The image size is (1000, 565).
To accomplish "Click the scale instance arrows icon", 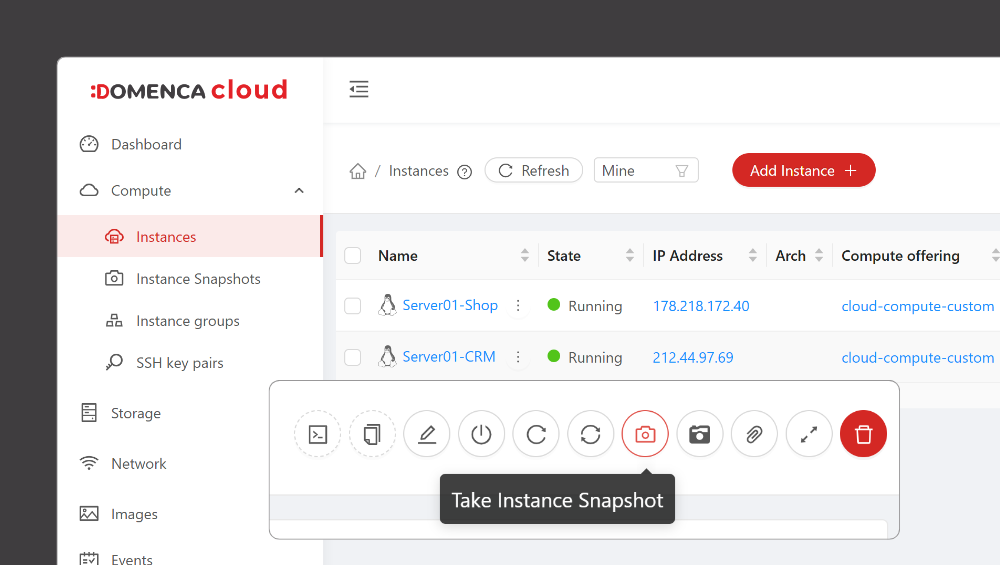I will click(809, 434).
